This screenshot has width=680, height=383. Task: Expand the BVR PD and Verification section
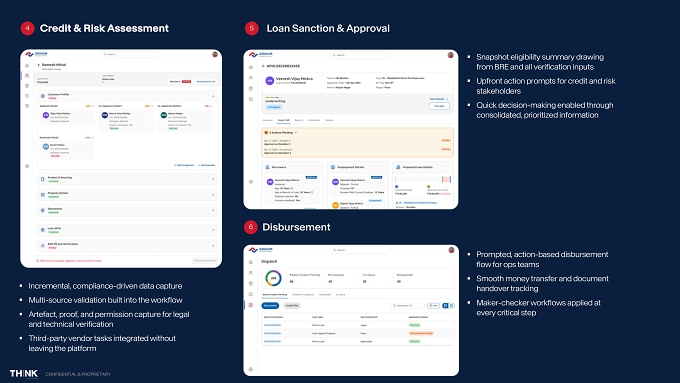point(213,246)
